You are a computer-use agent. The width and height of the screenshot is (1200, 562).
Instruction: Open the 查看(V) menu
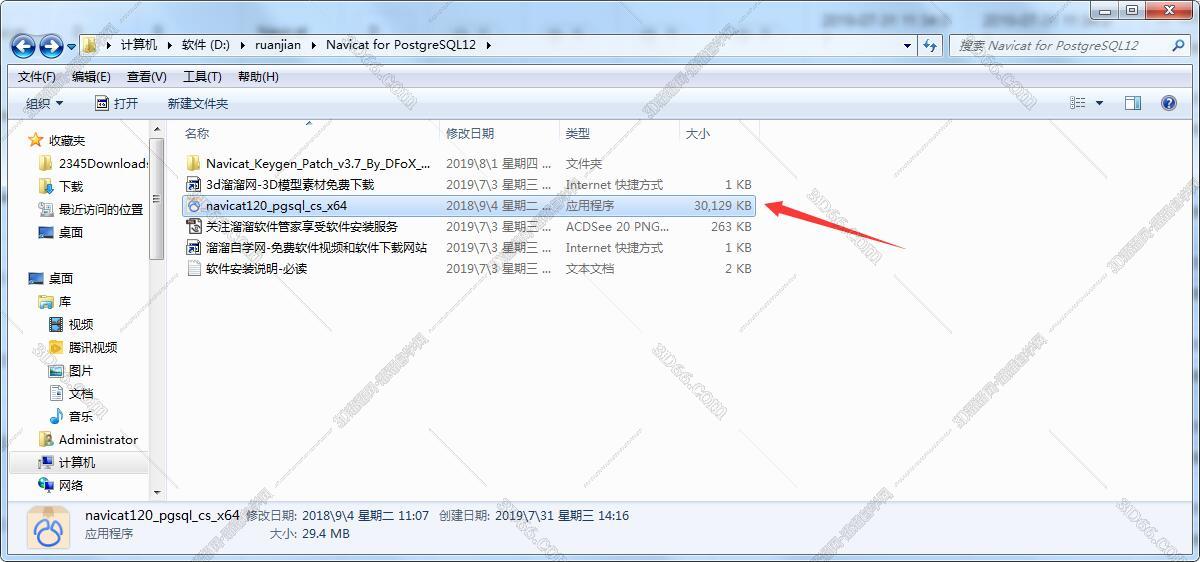pos(147,76)
